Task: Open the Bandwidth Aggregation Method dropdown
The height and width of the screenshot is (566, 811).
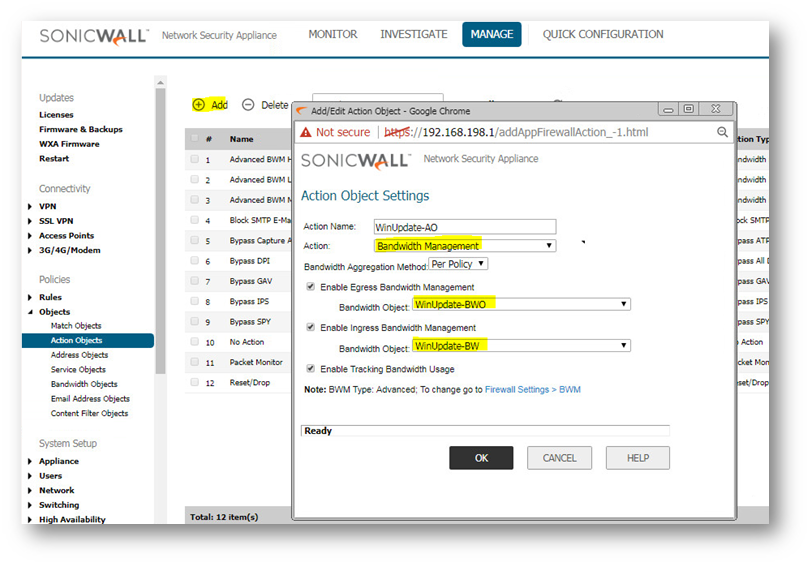Action: point(458,264)
